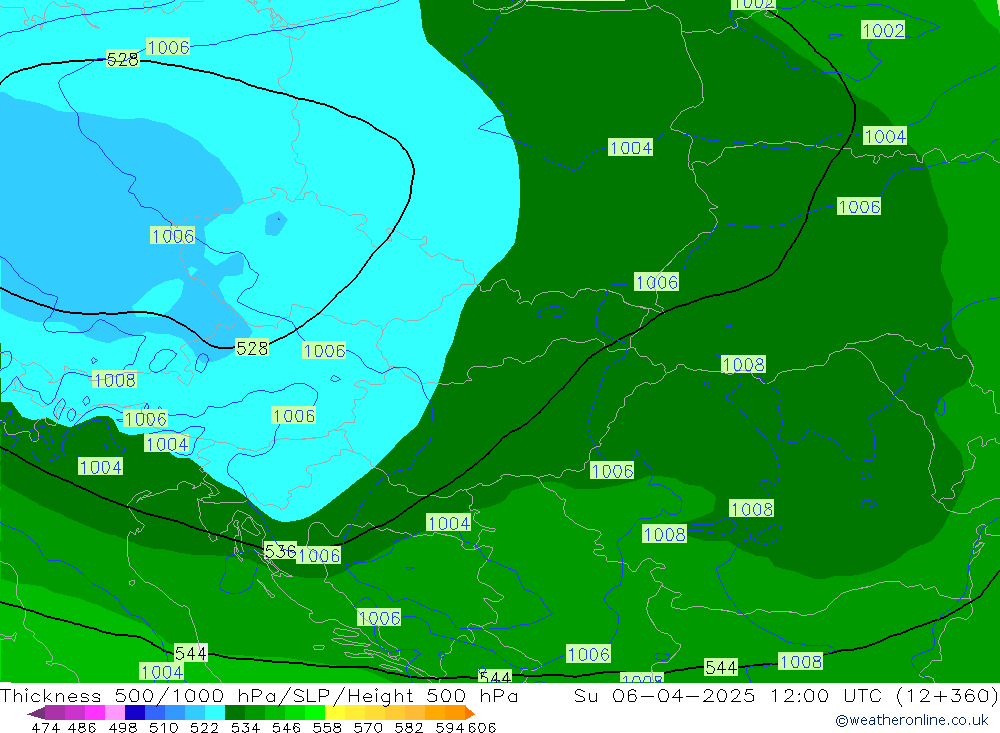Pick the cyan legend swatch
The width and height of the screenshot is (1000, 733).
click(214, 713)
